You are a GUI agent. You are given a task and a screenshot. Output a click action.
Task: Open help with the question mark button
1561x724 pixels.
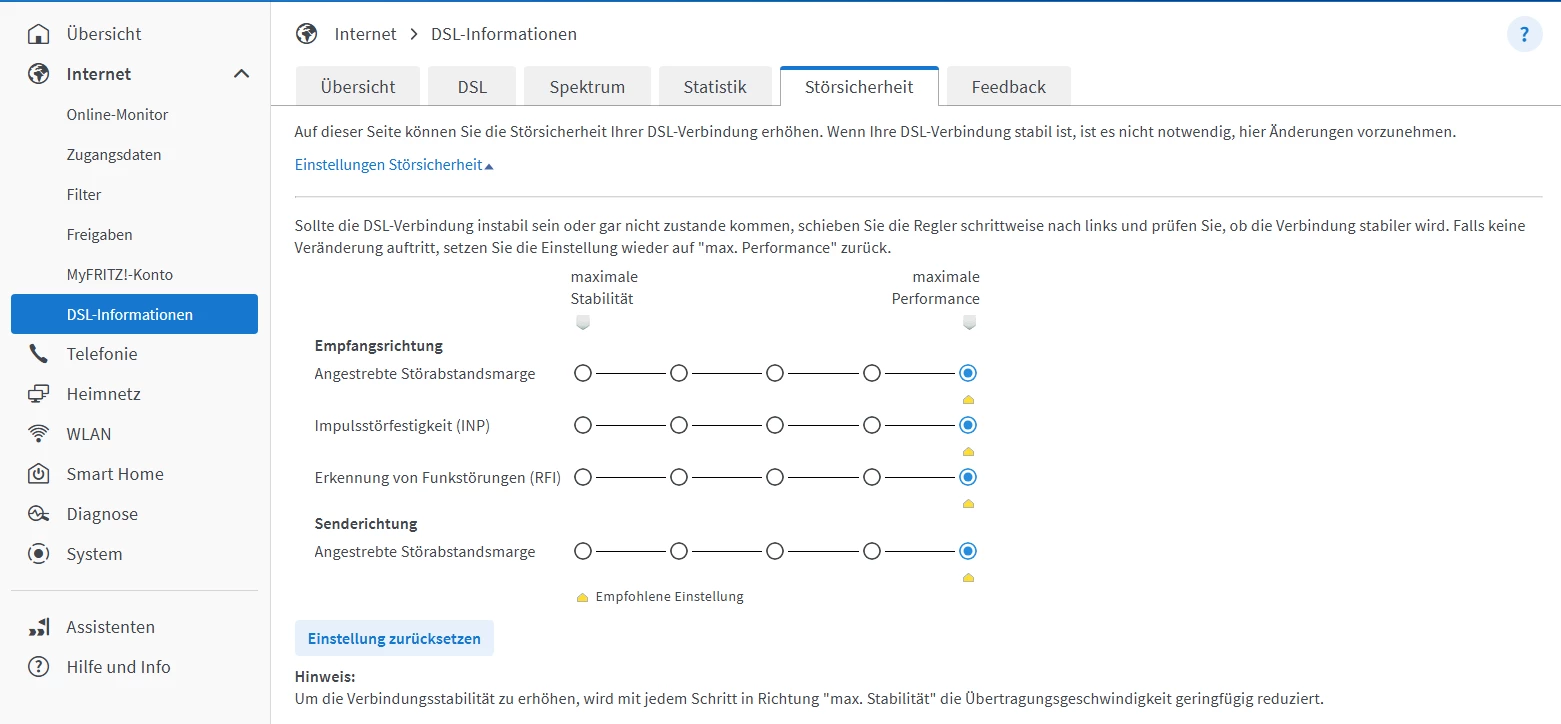pos(1524,35)
